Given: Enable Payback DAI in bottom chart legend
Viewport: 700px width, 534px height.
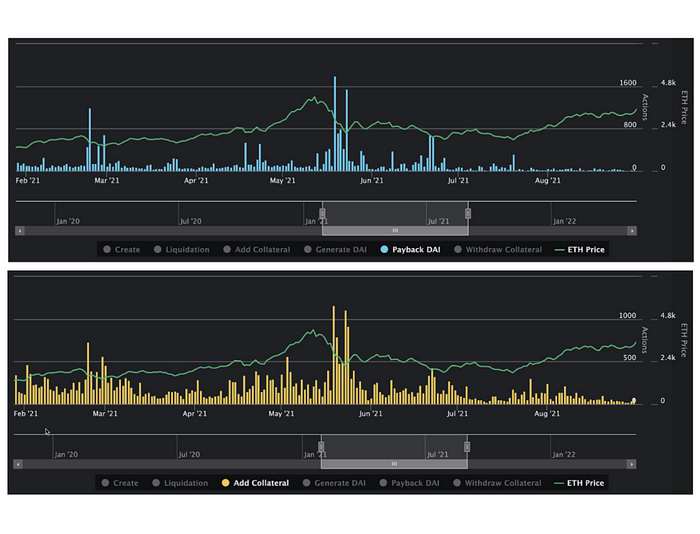Looking at the screenshot, I should pyautogui.click(x=409, y=483).
